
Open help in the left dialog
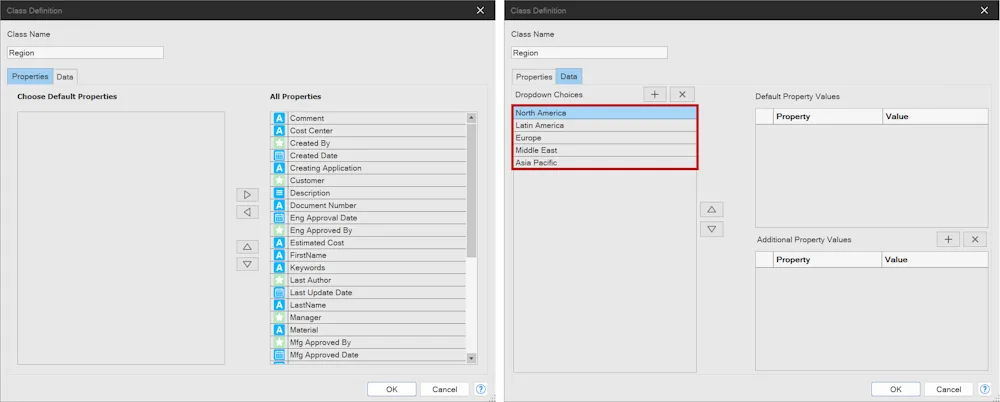481,389
